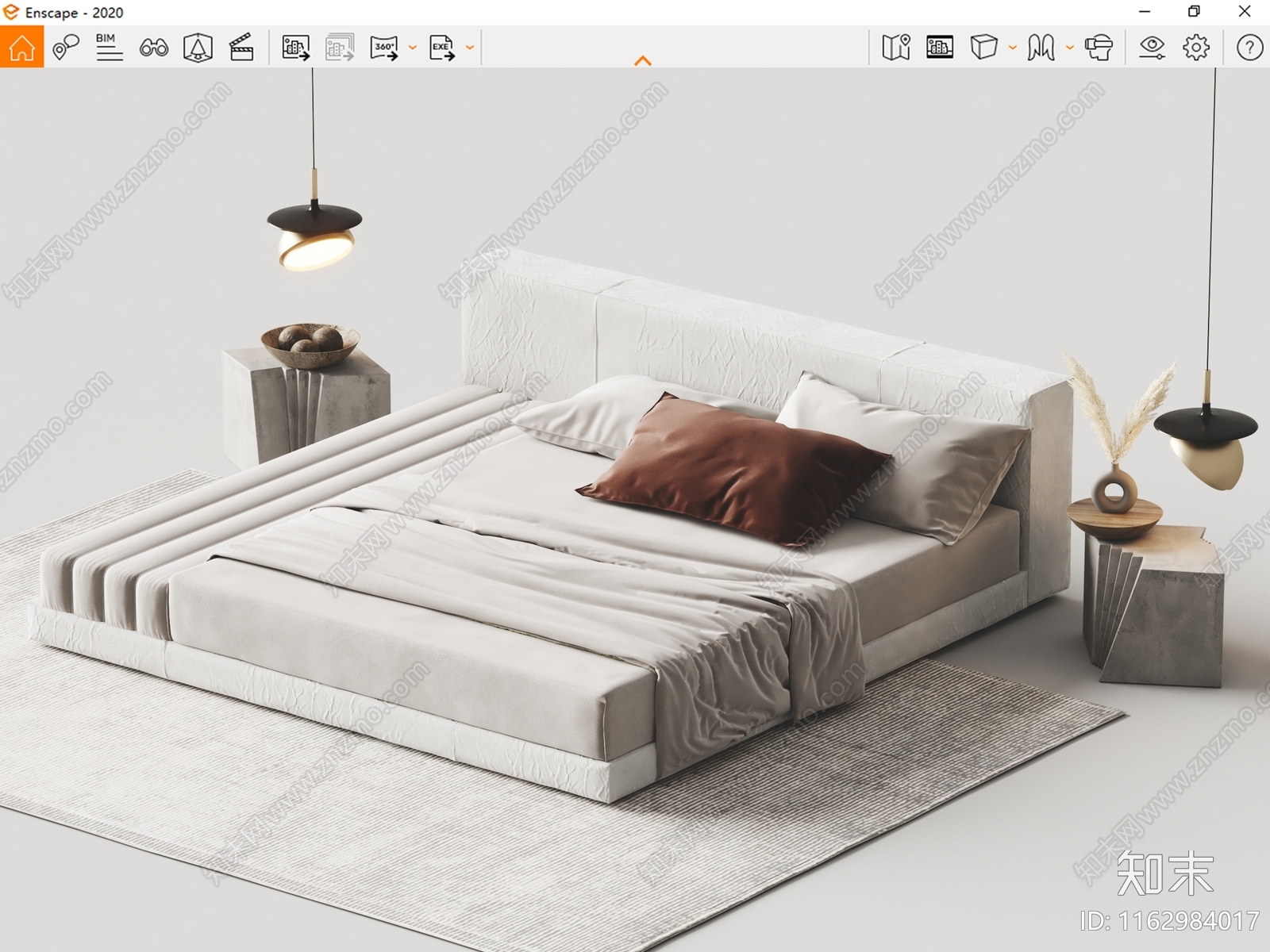Image resolution: width=1270 pixels, height=952 pixels.
Task: Open the Rendering window panel icon
Action: click(x=940, y=48)
